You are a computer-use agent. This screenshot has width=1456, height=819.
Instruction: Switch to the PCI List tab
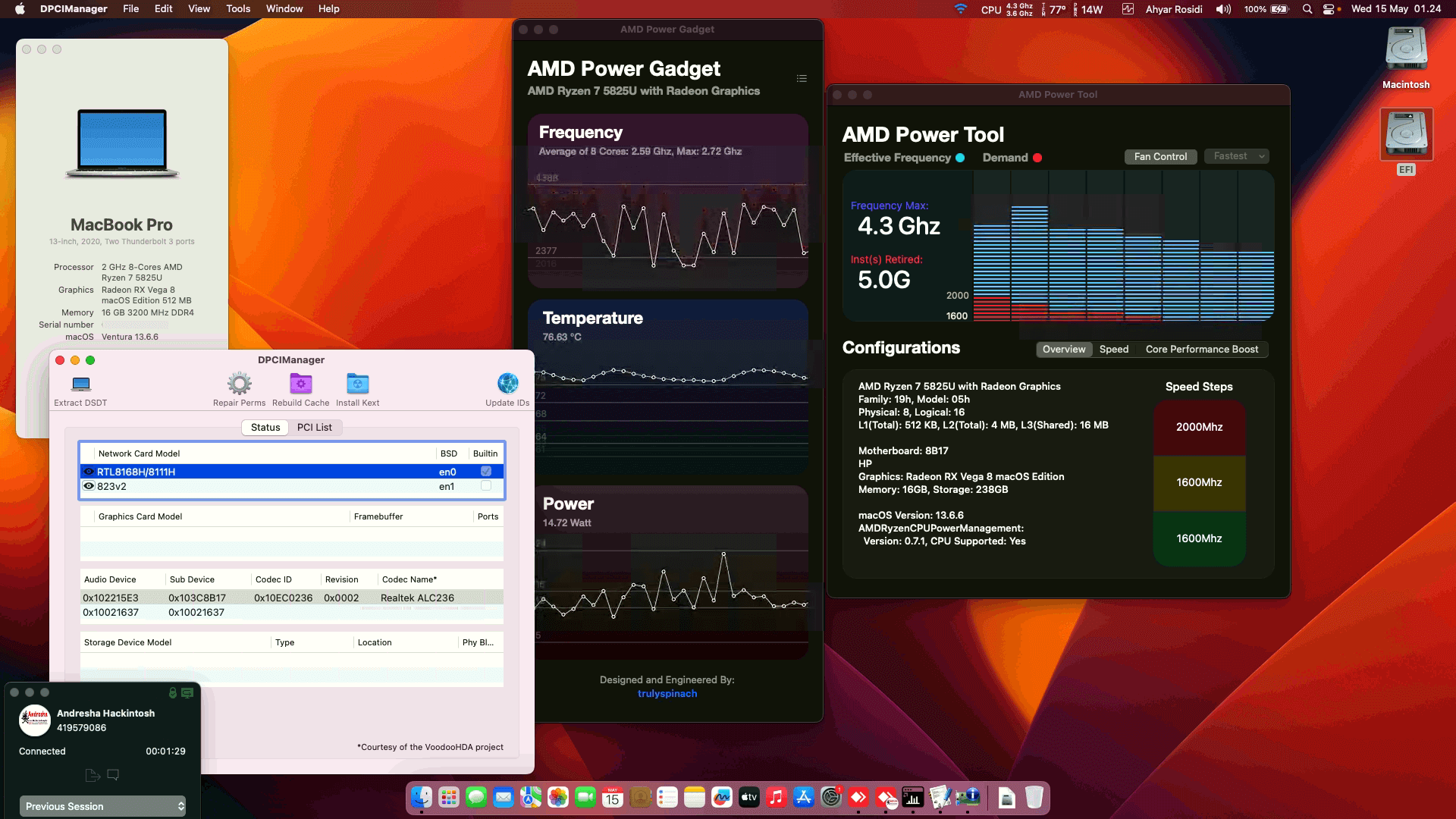(315, 427)
